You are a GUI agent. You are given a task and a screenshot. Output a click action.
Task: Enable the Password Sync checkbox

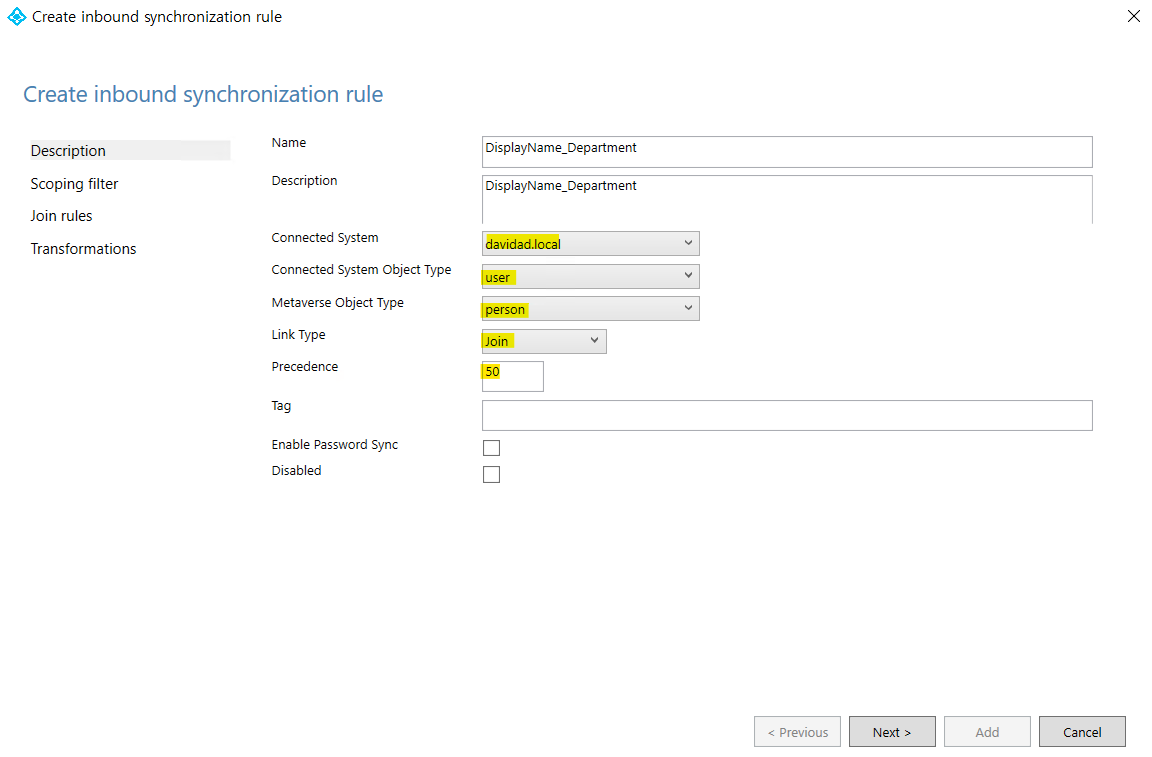(x=492, y=448)
